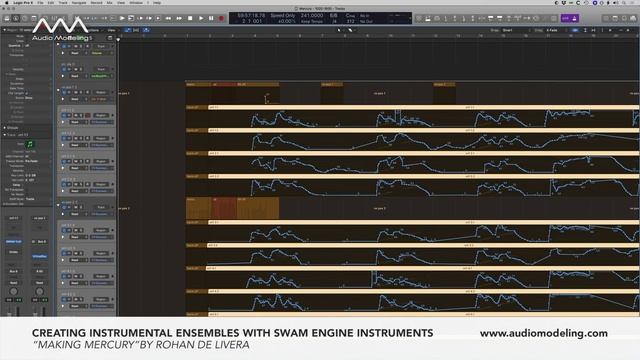Open the Navigate menu

tap(79, 2)
